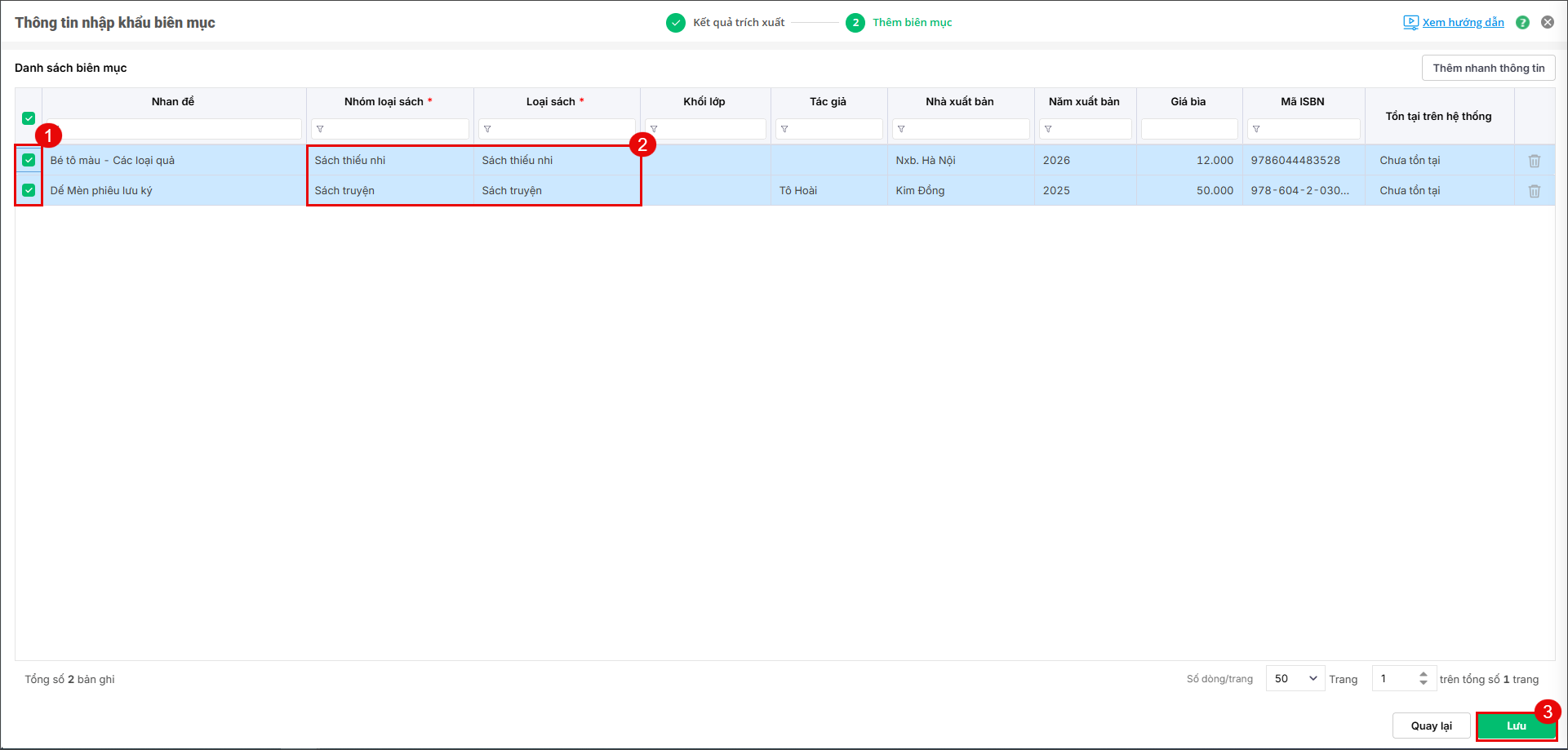Toggle the select-all checkbox in header
Image resolution: width=1568 pixels, height=750 pixels.
pyautogui.click(x=29, y=118)
